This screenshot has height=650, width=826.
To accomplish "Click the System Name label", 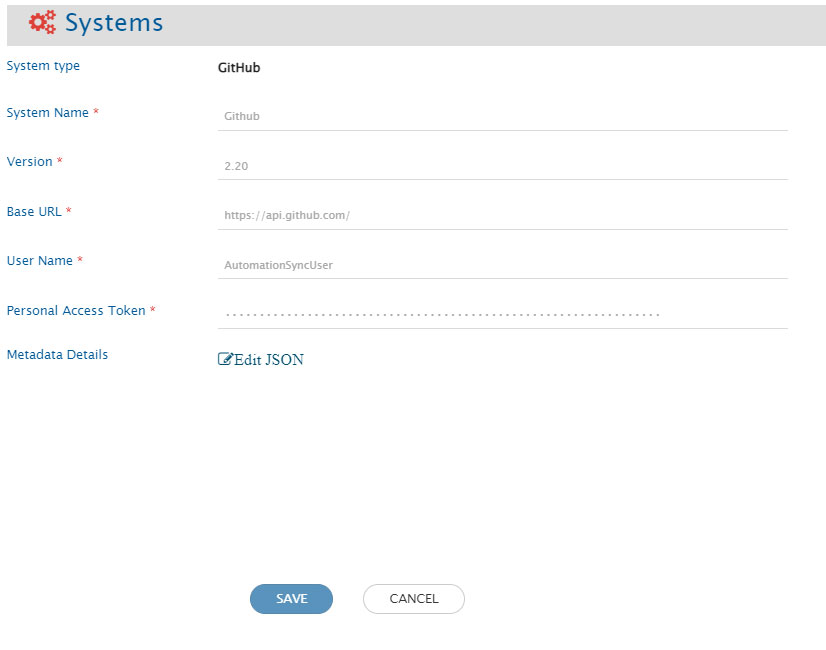I will coord(47,113).
